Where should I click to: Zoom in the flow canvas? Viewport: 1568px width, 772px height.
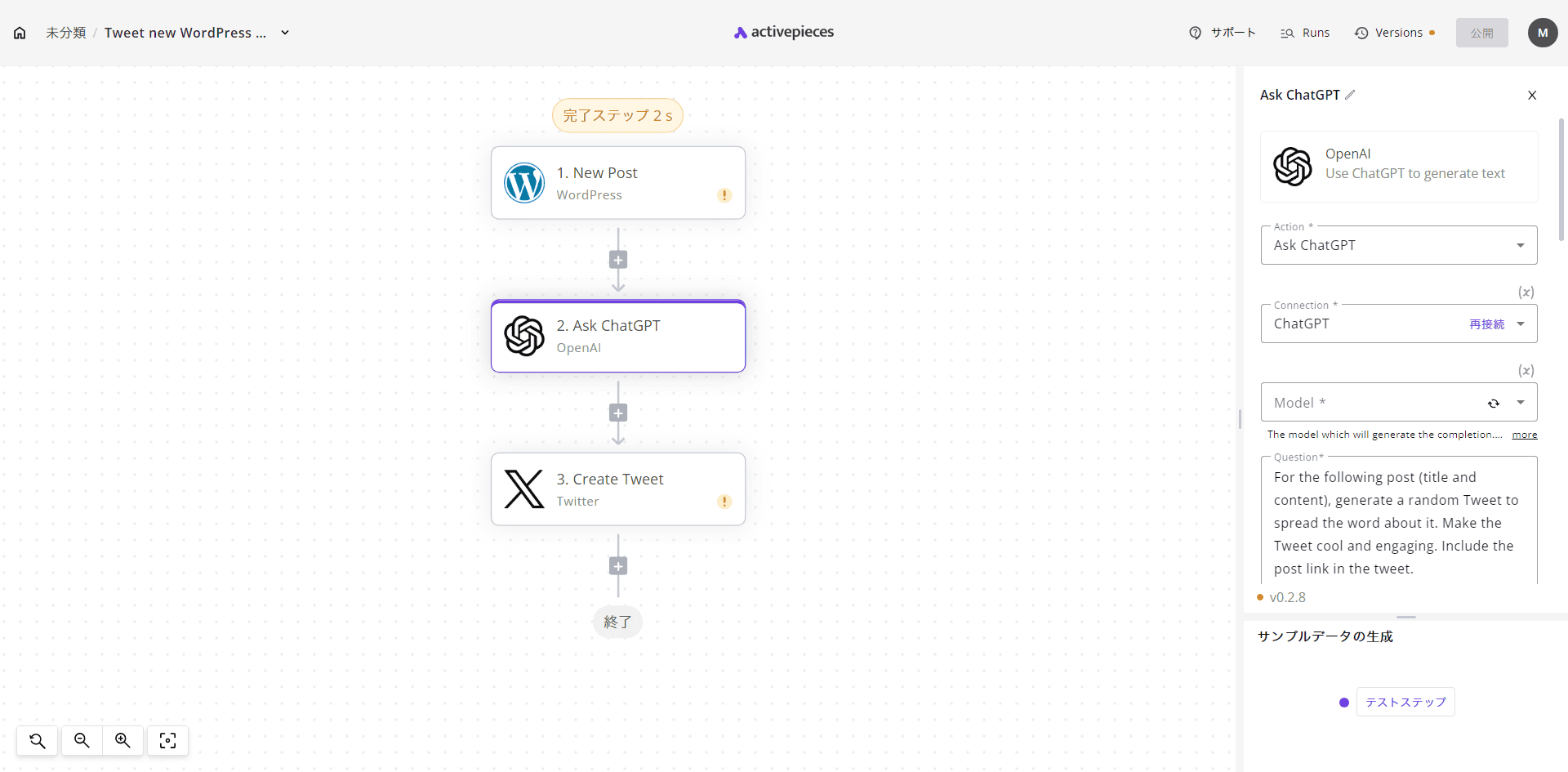(122, 740)
